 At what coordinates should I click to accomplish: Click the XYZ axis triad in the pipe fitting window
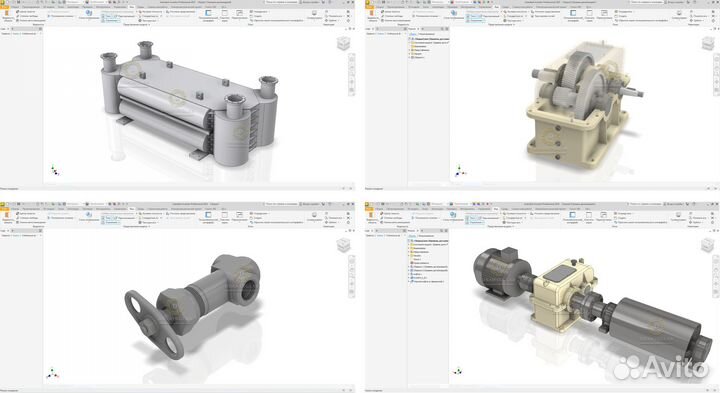tap(52, 373)
